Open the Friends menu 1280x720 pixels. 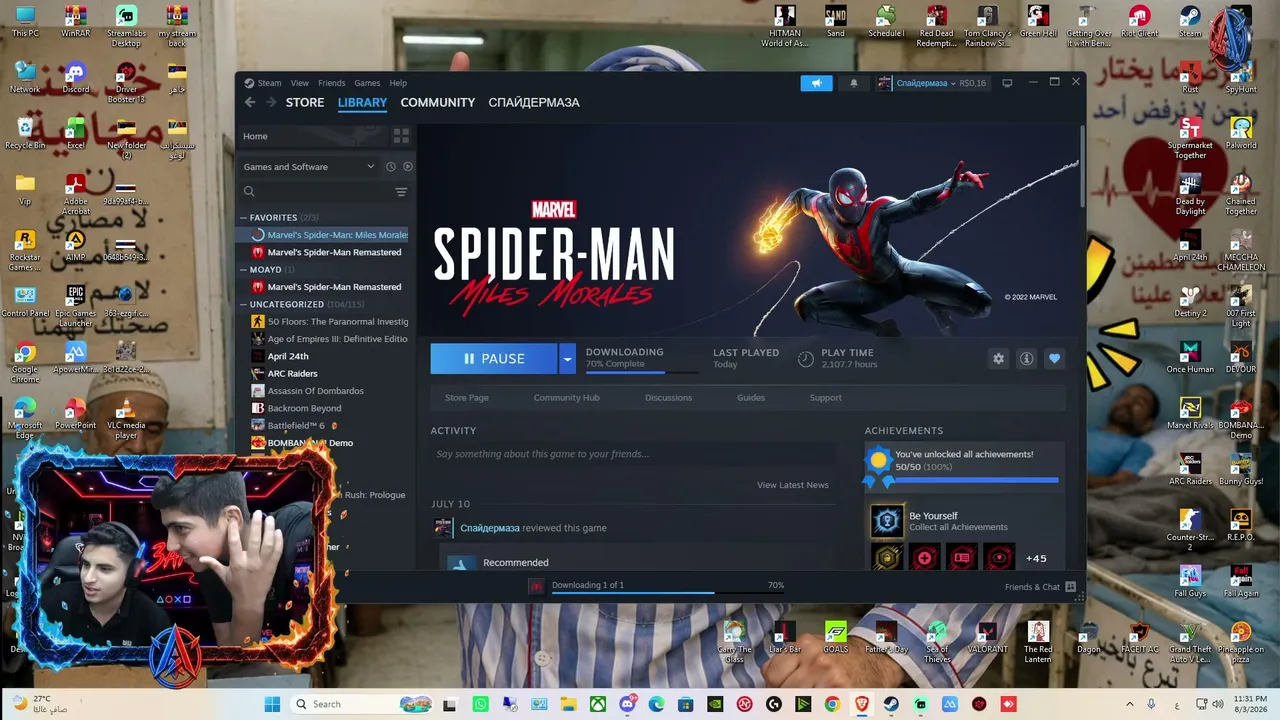pos(332,83)
